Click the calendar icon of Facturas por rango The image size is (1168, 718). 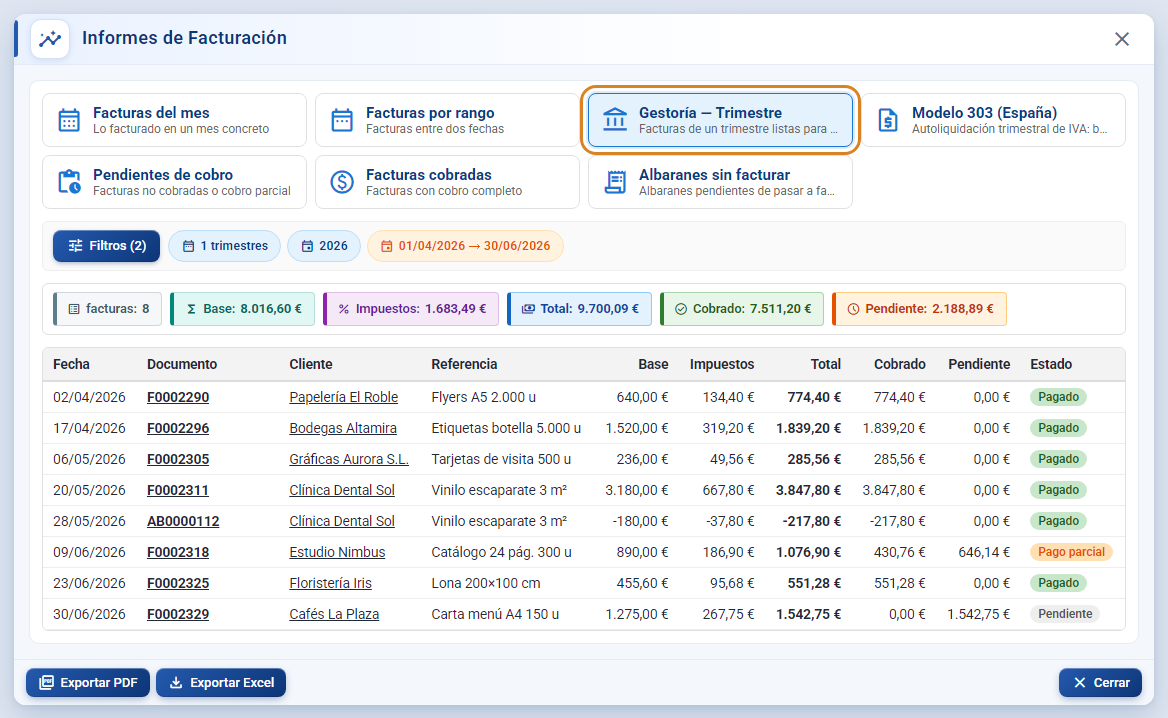[x=342, y=120]
